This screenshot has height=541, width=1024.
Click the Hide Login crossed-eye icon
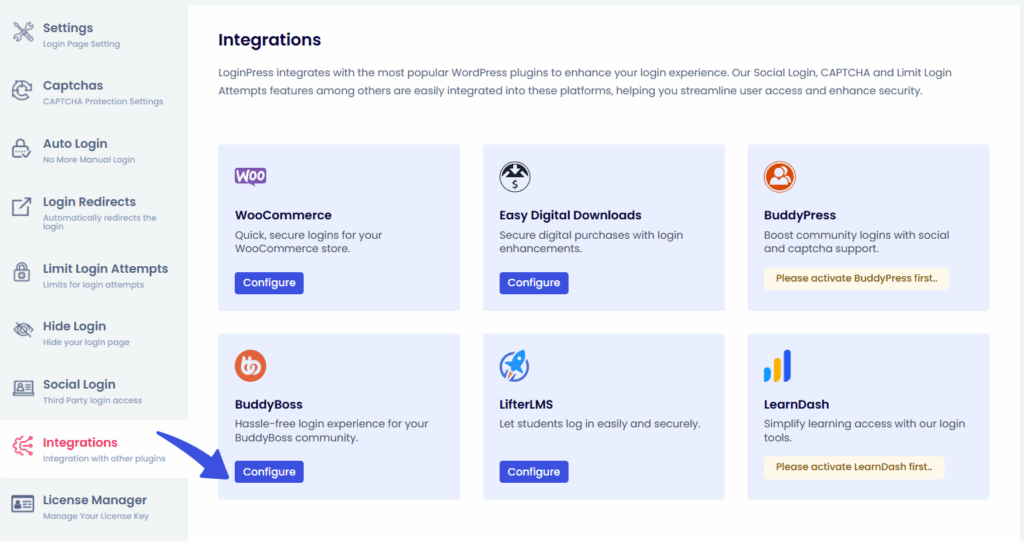23,329
